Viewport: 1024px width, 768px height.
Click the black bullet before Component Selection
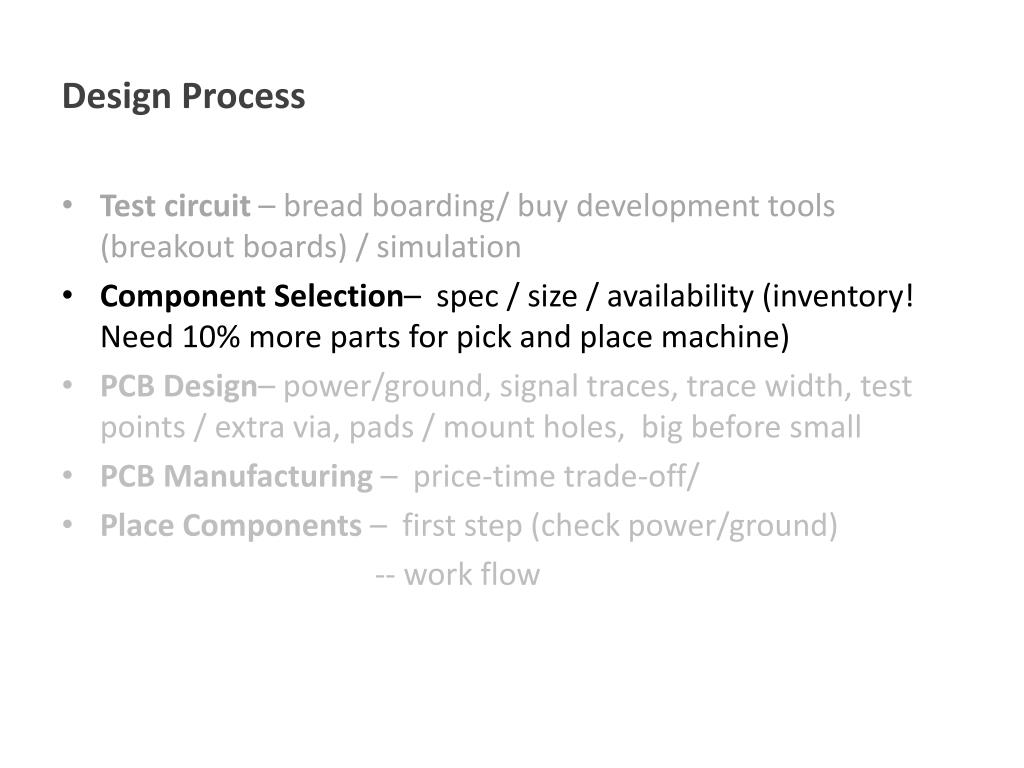[67, 296]
